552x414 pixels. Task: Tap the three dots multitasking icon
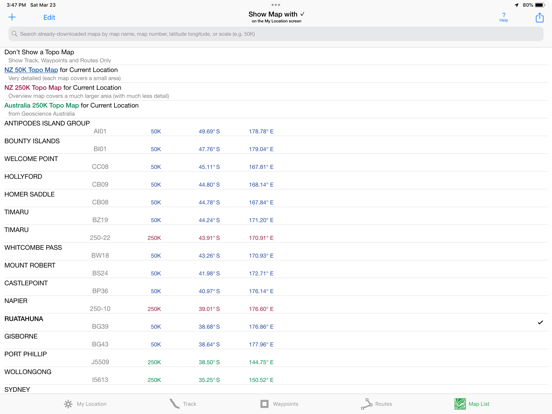pos(276,5)
